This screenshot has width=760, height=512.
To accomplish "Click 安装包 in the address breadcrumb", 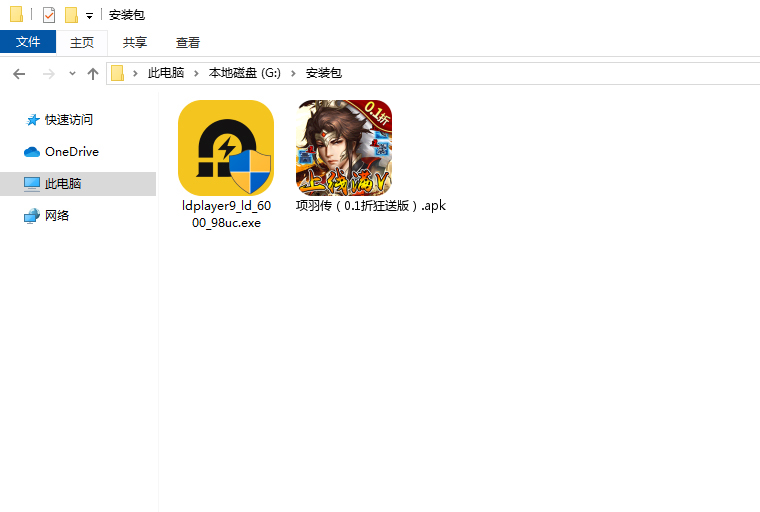I will [x=324, y=73].
